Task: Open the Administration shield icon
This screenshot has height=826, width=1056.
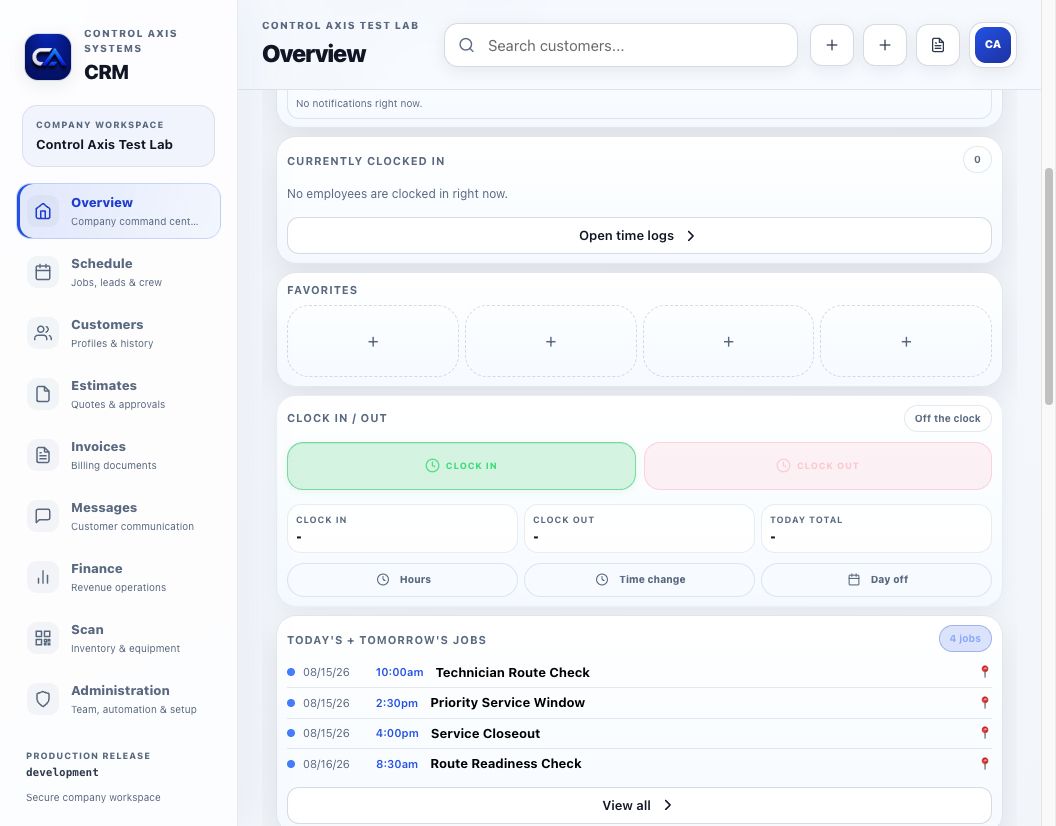Action: (43, 699)
